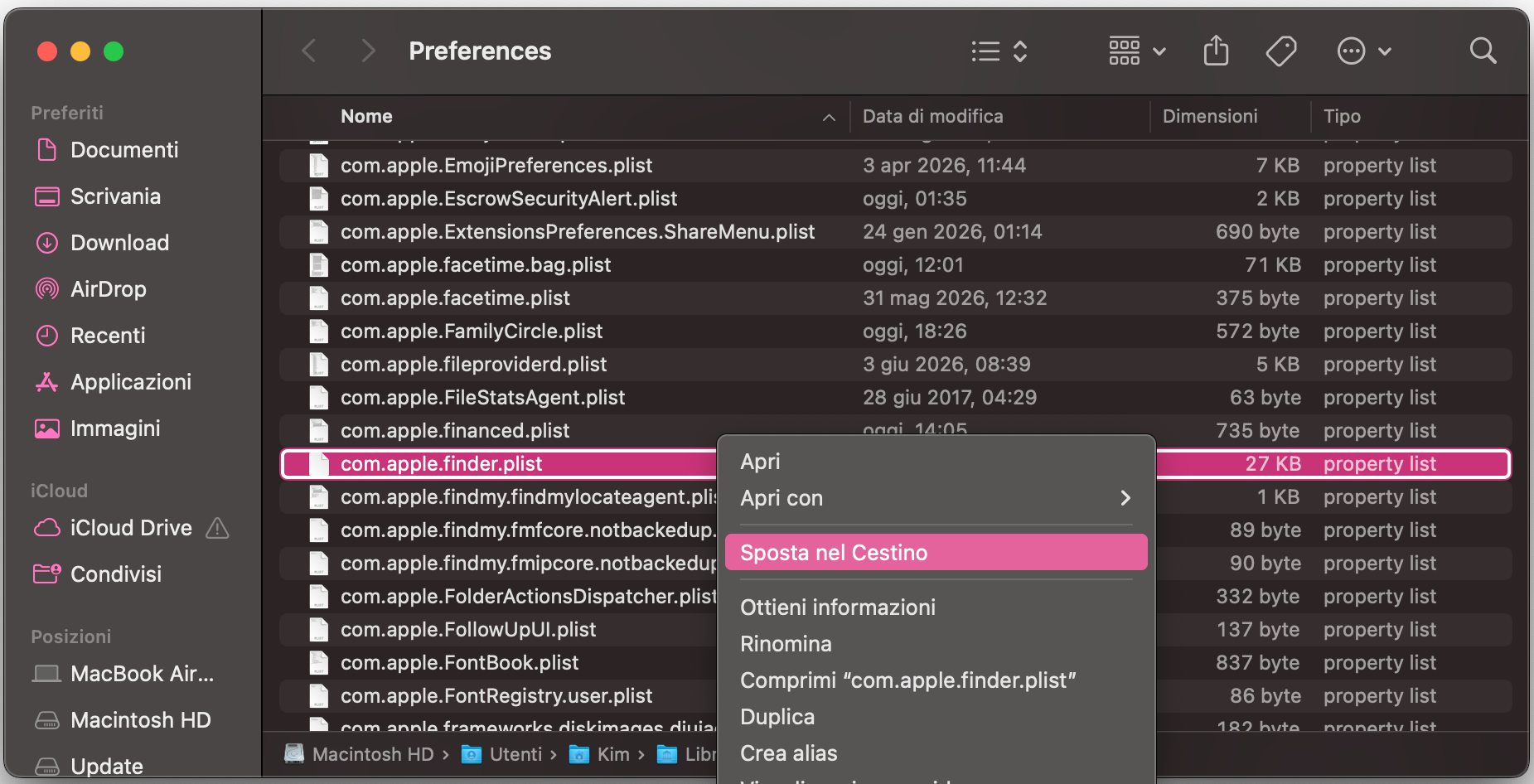
Task: Open the grouping options dropdown
Action: pos(1137,51)
